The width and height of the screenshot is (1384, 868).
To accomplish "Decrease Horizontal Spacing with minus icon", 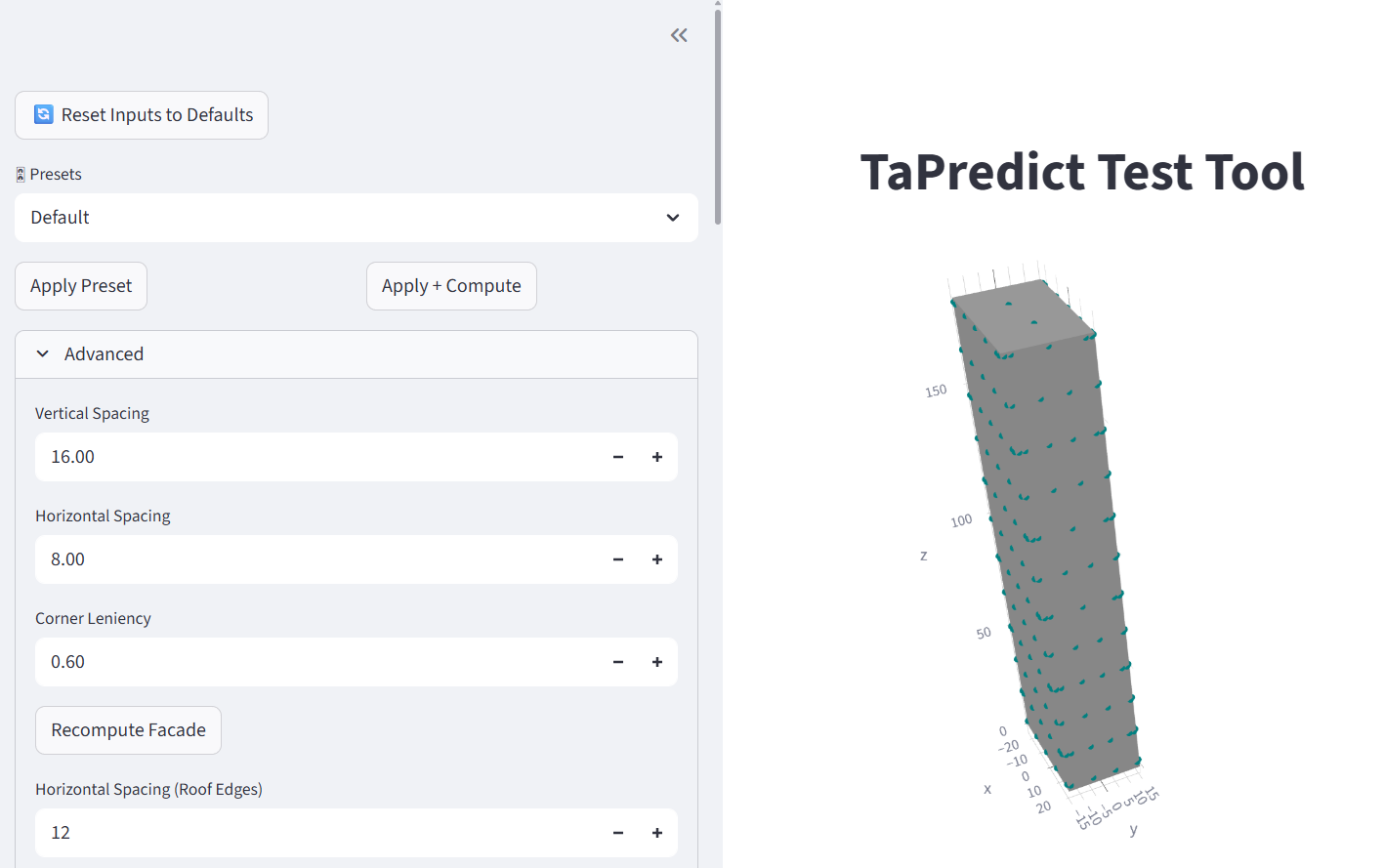I will pos(618,559).
